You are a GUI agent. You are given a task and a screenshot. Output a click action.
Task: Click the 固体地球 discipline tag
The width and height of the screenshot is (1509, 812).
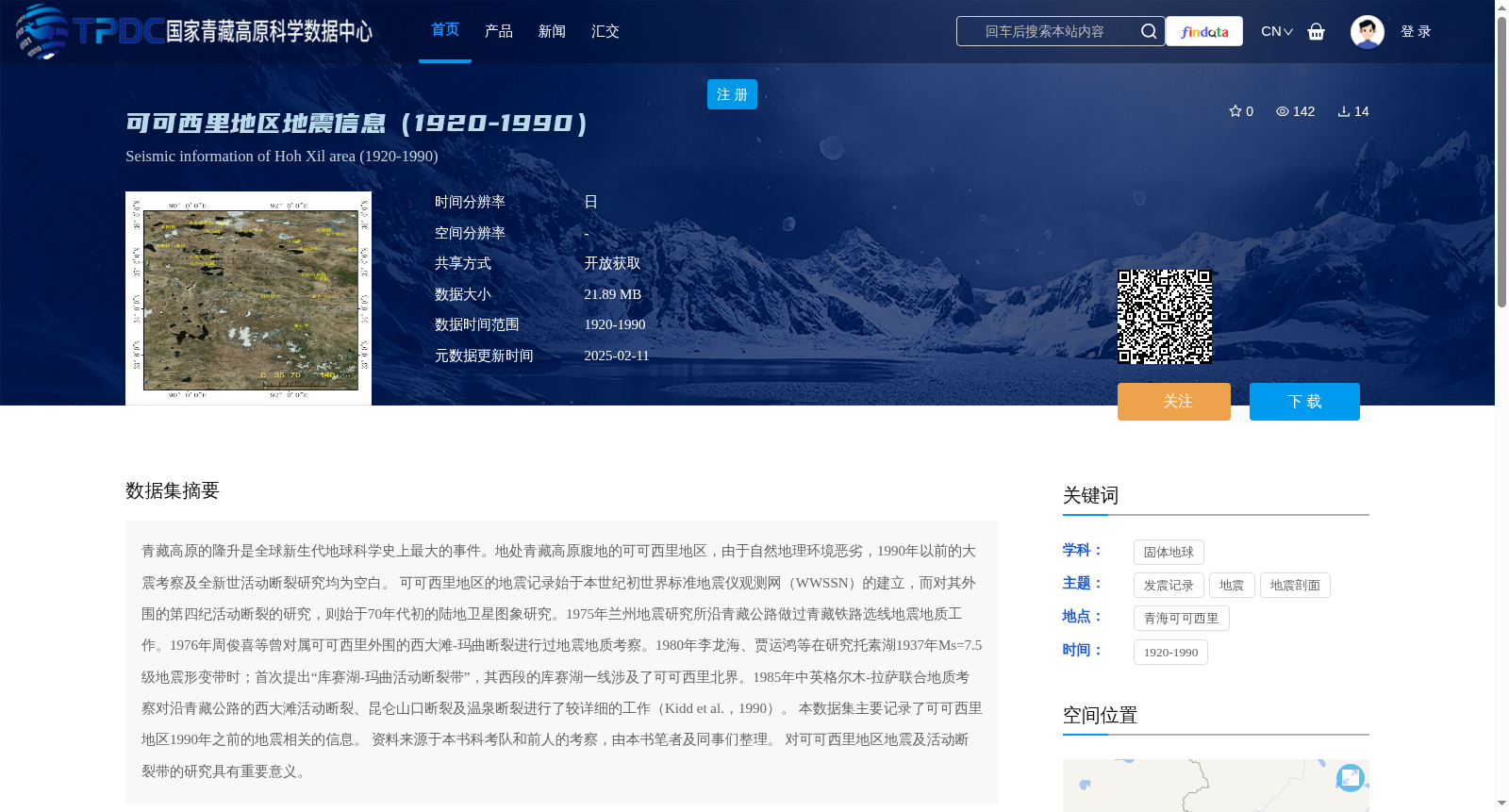click(1169, 552)
